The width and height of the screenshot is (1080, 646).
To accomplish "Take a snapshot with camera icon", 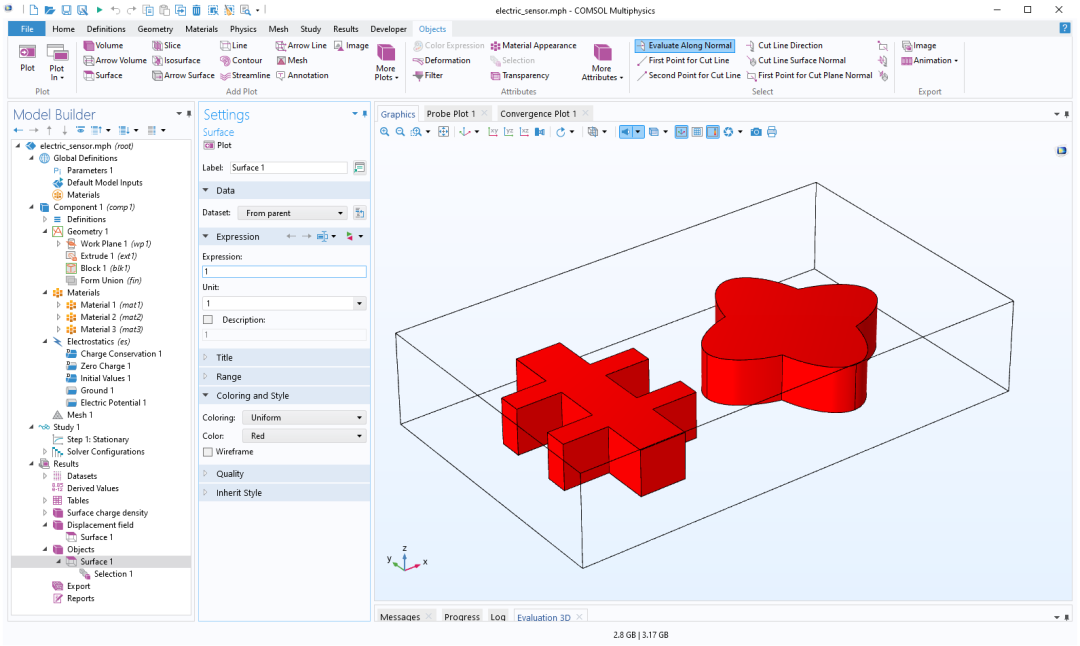I will pyautogui.click(x=756, y=132).
